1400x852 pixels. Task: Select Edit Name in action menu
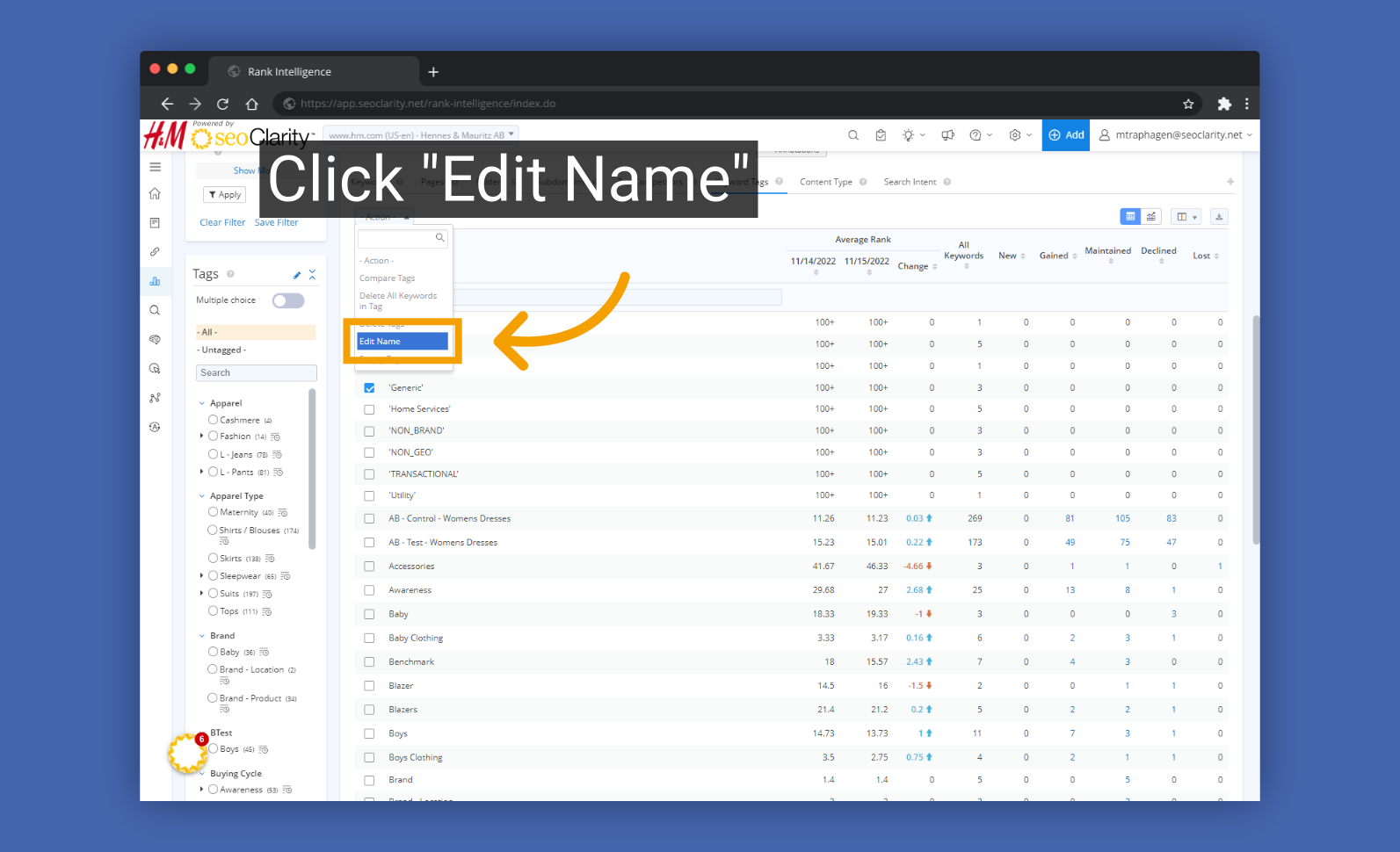tap(402, 342)
